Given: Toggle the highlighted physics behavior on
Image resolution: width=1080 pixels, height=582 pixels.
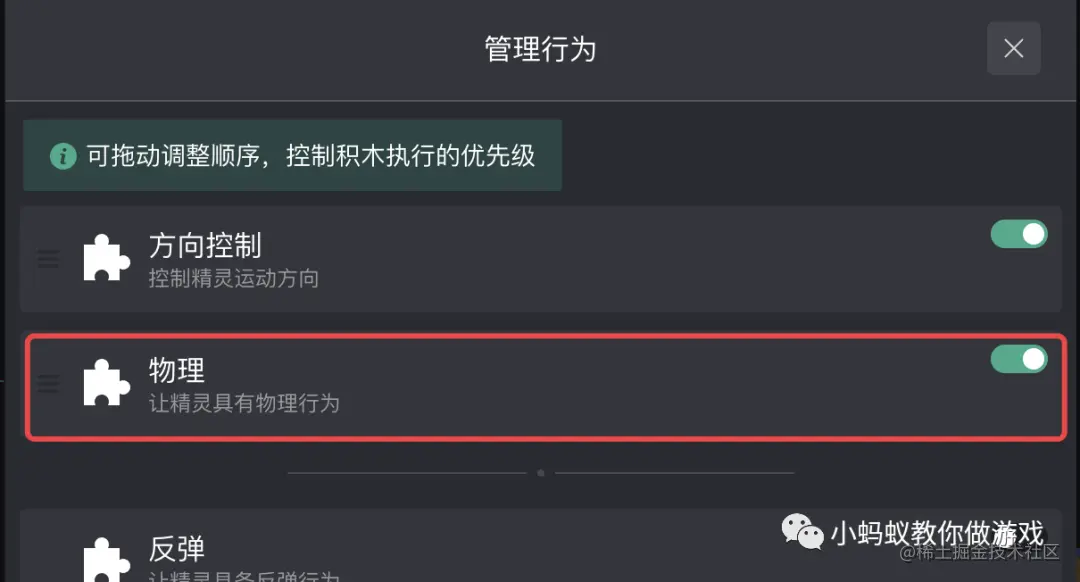Looking at the screenshot, I should point(1019,358).
